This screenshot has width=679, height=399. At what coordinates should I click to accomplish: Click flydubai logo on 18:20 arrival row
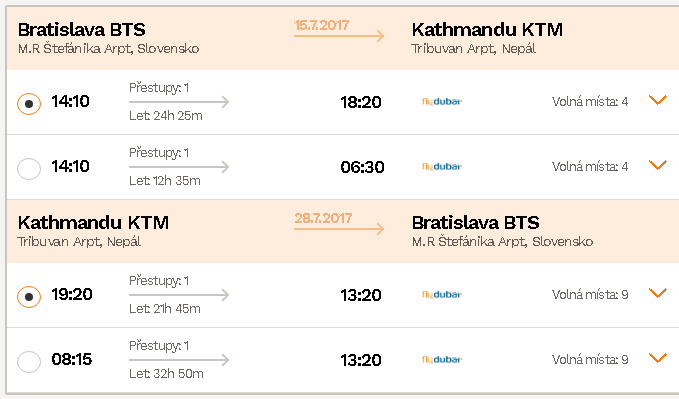pos(442,102)
